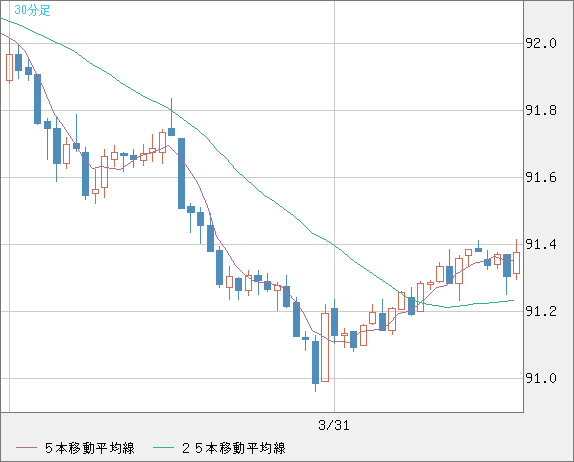The image size is (574, 462).
Task: Click the 30分足 timeframe label
Action: (32, 10)
